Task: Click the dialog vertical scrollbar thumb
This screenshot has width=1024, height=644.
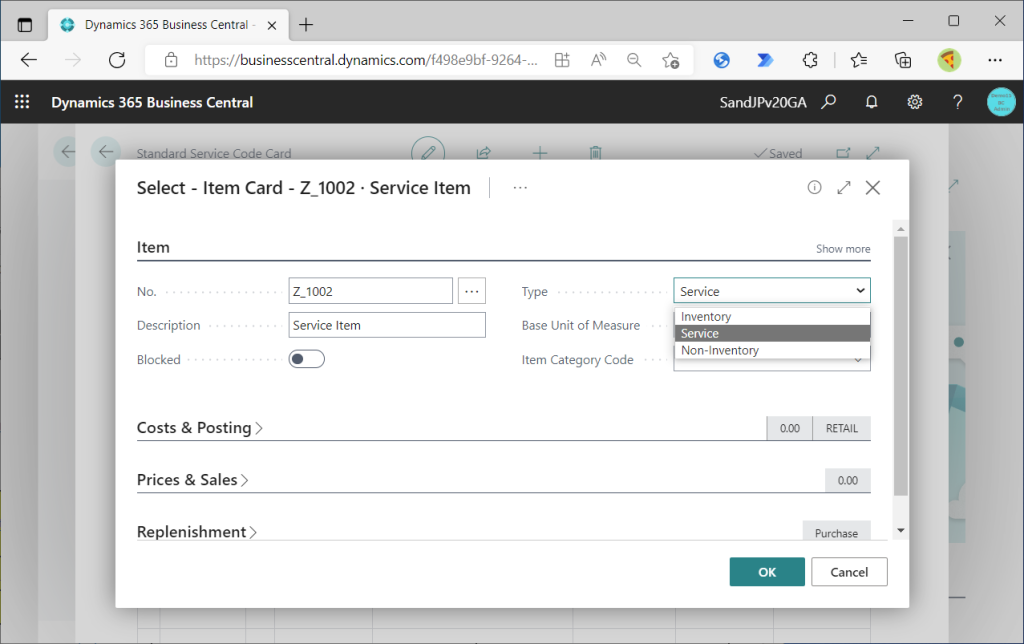Action: click(901, 366)
